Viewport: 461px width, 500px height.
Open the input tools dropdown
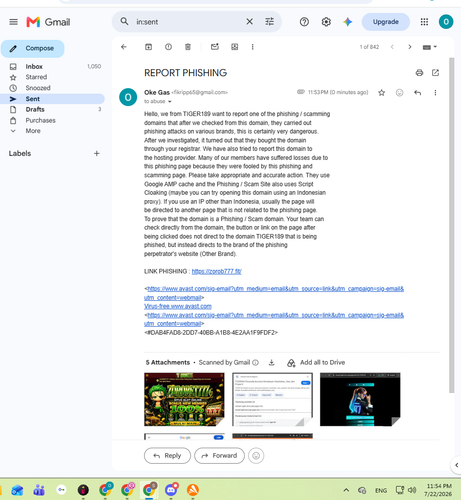[x=429, y=47]
